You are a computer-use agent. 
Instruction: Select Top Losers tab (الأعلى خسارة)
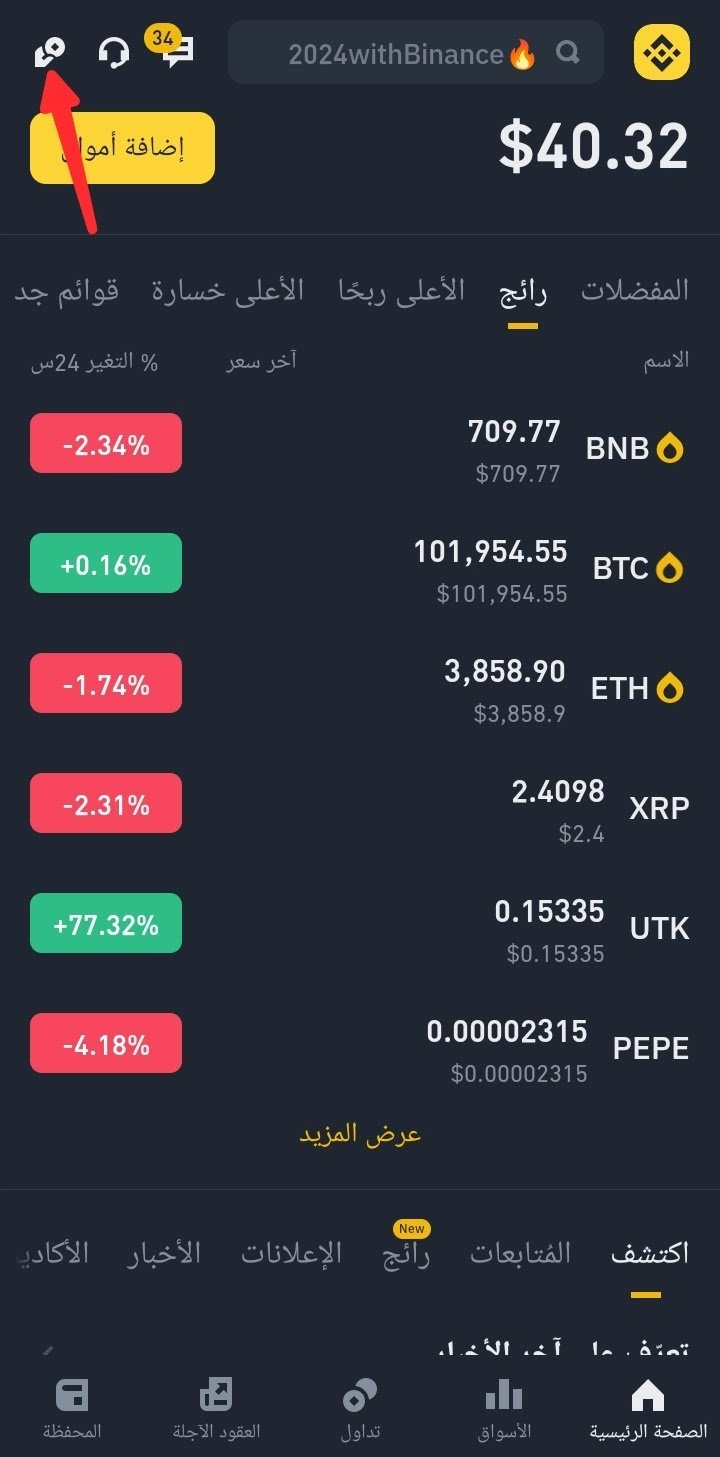tap(228, 291)
